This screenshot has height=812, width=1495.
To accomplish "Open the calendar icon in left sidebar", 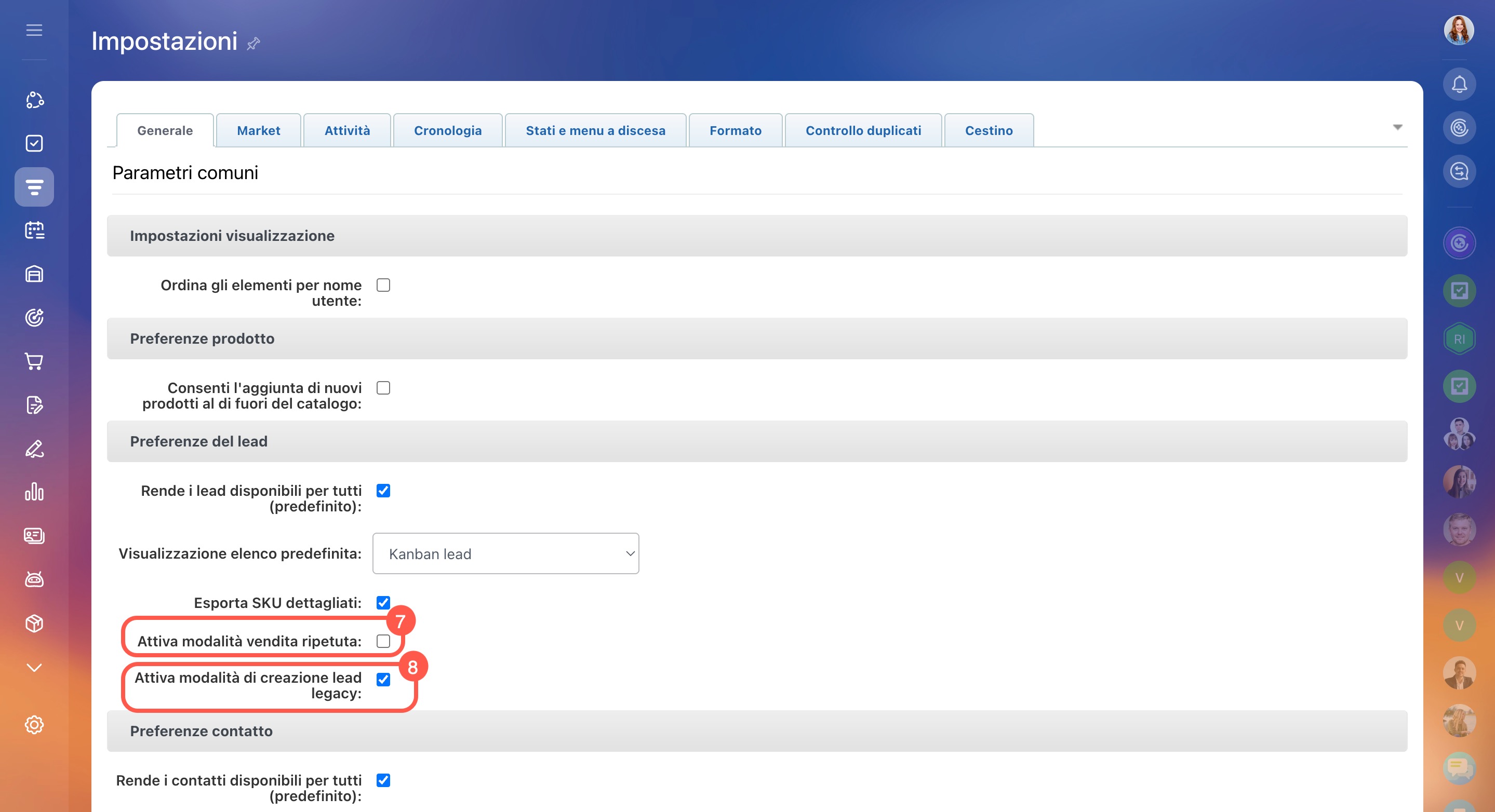I will pos(34,231).
